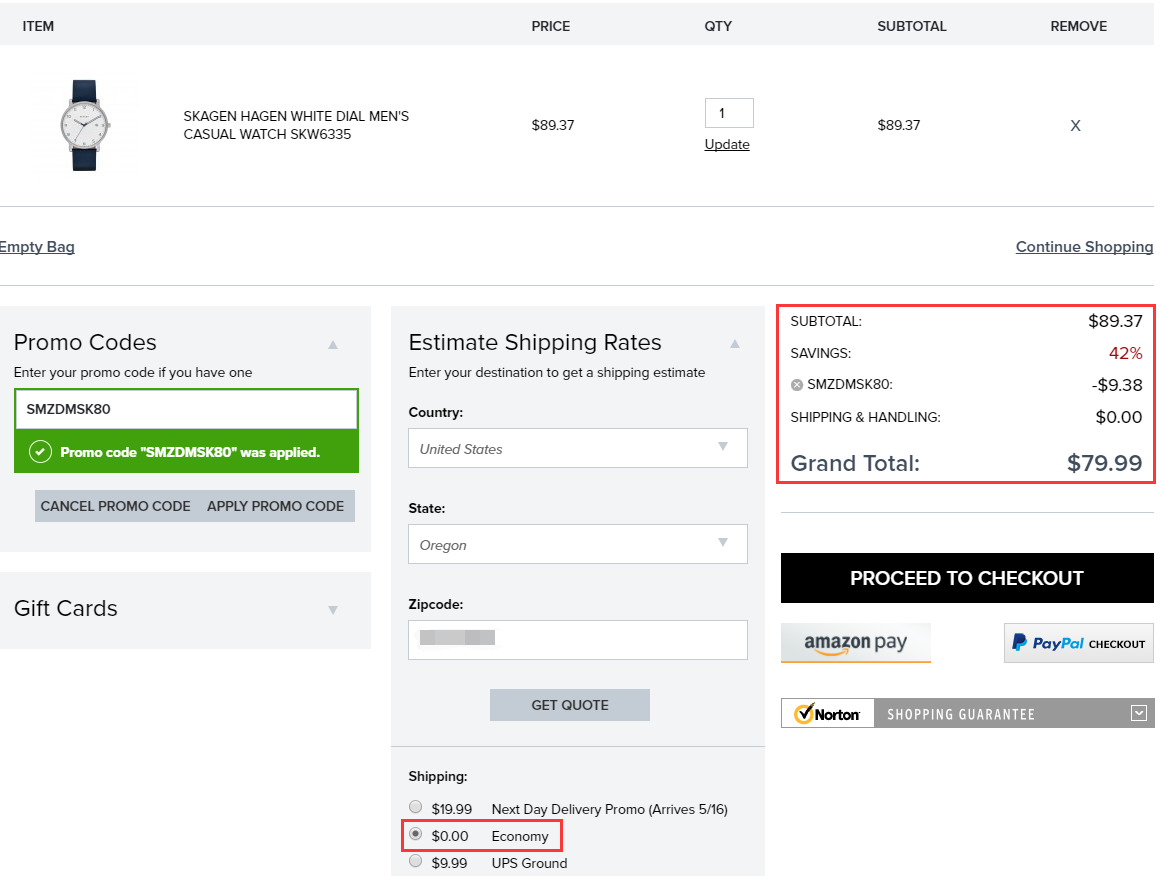Focus the quantity input field
Screen dimensions: 1161x876
pyautogui.click(x=729, y=113)
